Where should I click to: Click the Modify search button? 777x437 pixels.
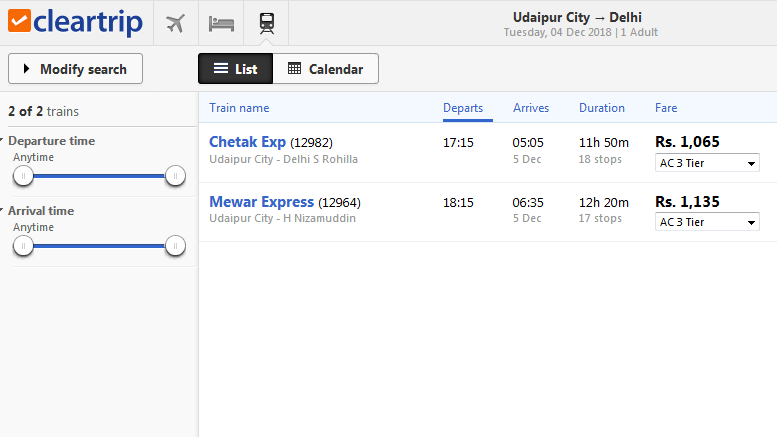[75, 69]
